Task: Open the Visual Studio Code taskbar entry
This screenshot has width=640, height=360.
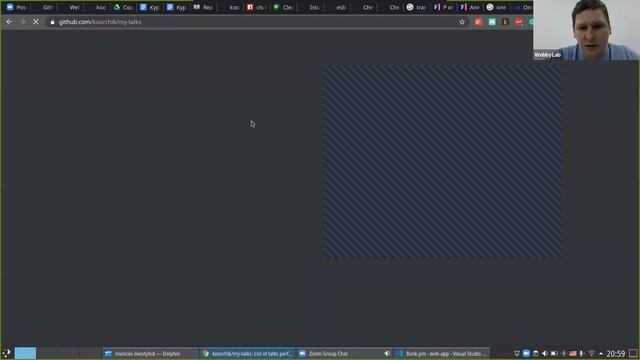Action: [442, 353]
